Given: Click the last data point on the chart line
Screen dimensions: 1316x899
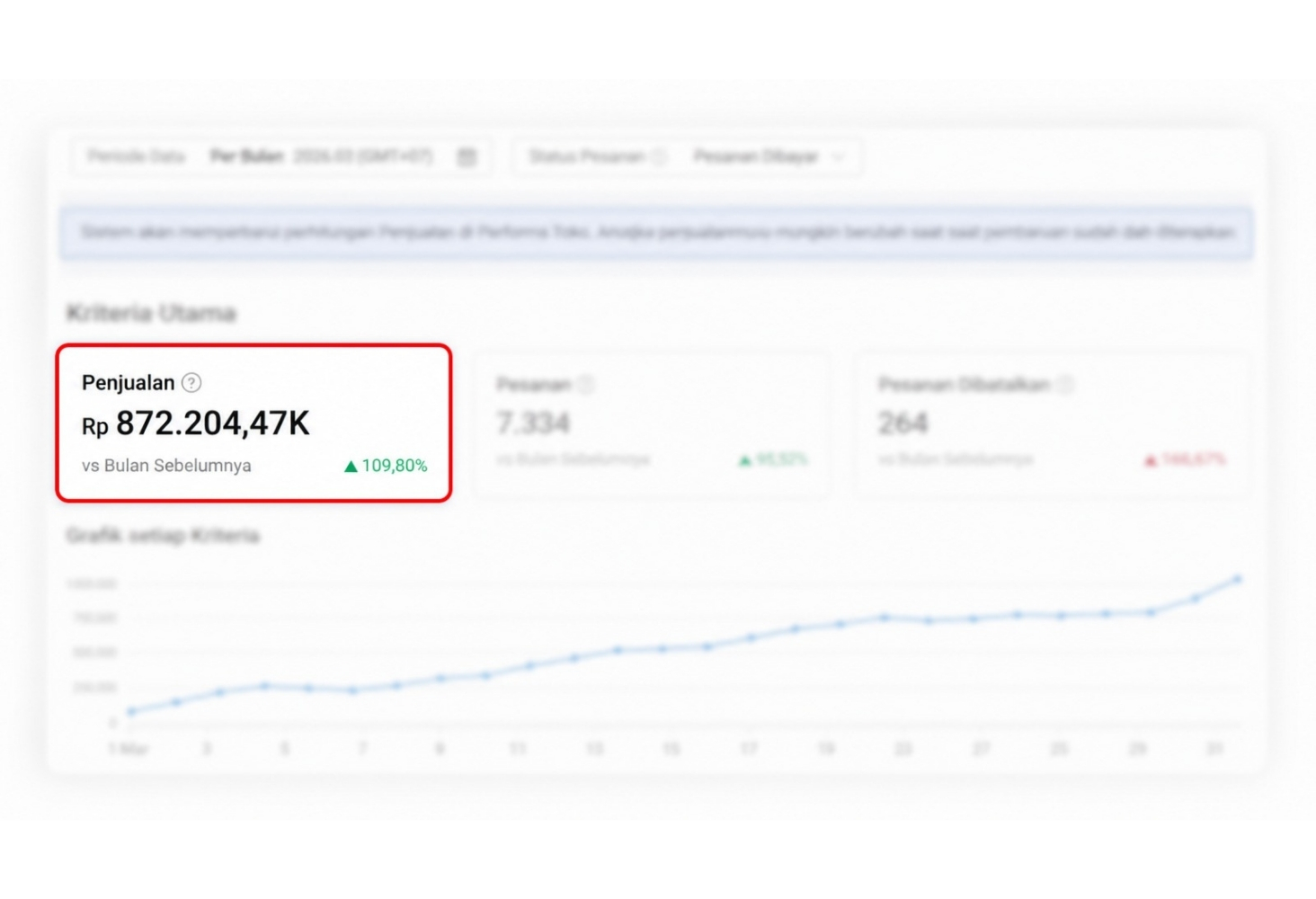Looking at the screenshot, I should [1238, 580].
